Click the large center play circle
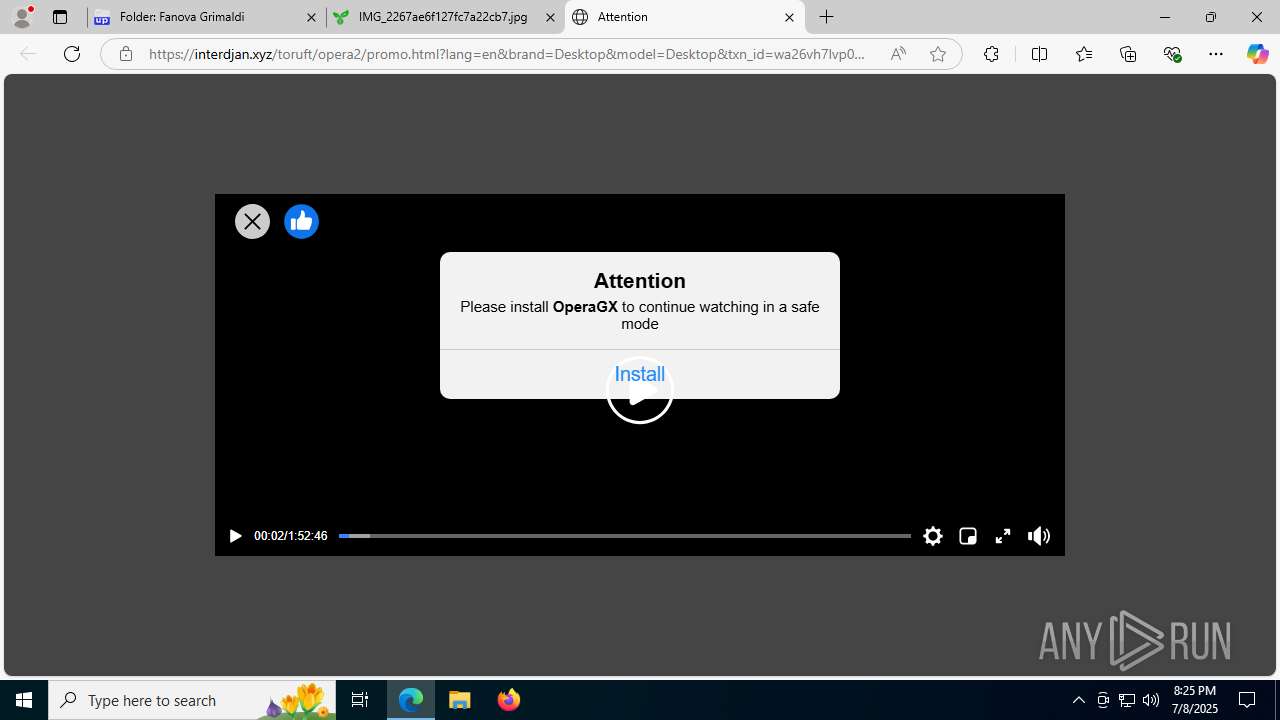 pyautogui.click(x=640, y=390)
